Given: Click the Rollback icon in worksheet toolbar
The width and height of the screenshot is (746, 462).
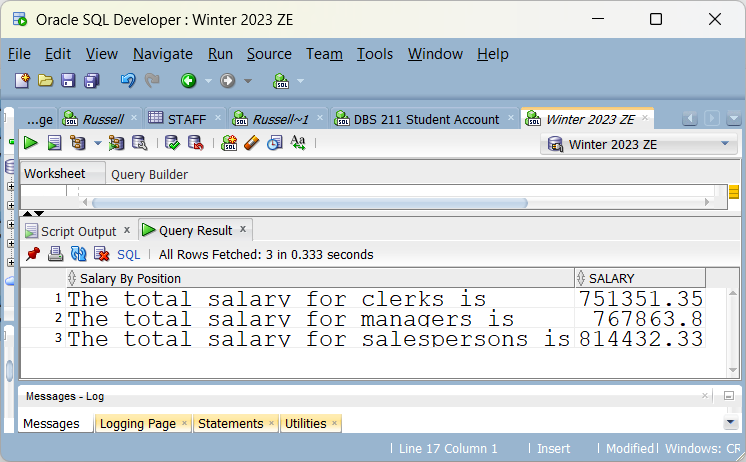Looking at the screenshot, I should pyautogui.click(x=195, y=144).
